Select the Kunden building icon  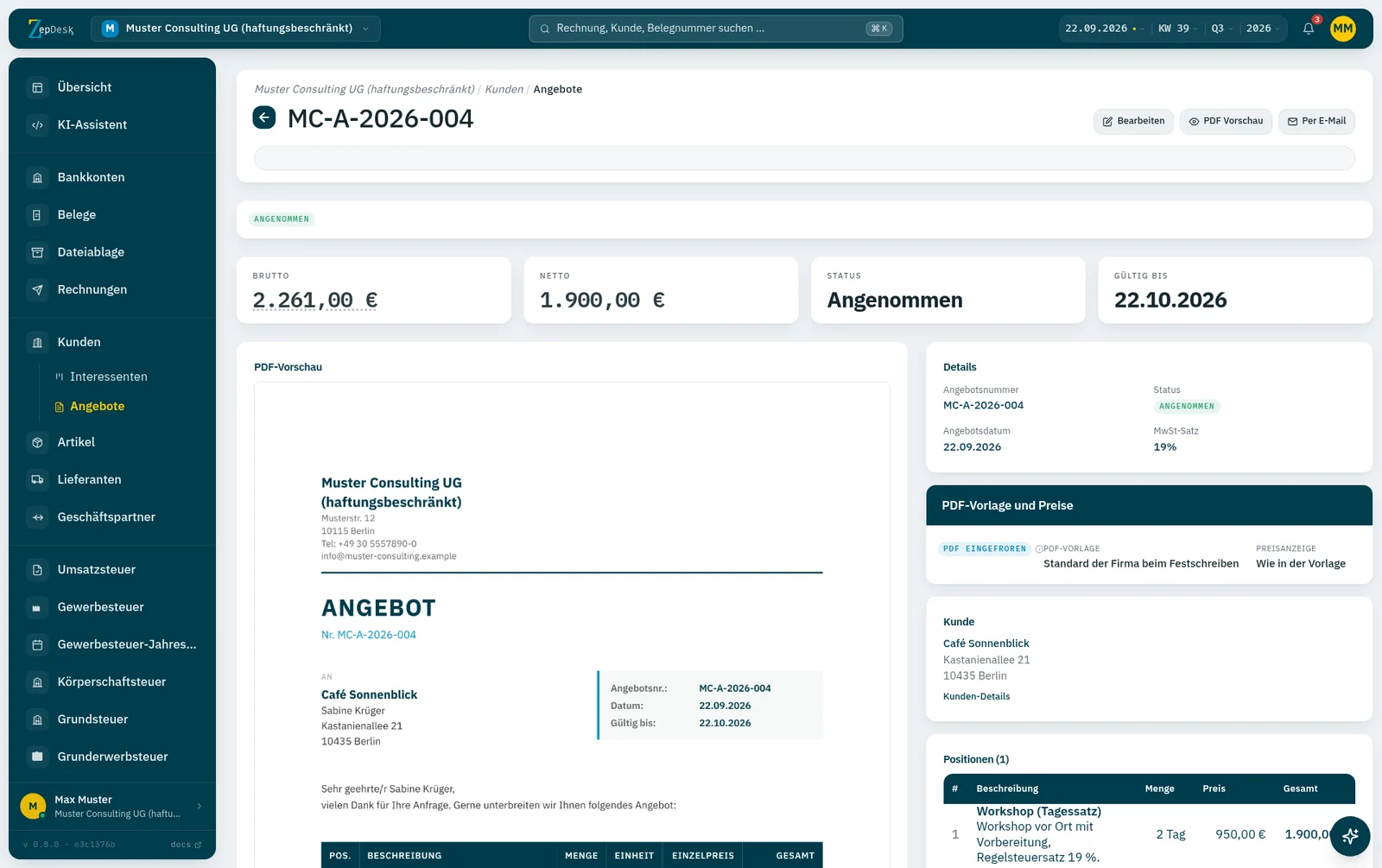point(37,343)
